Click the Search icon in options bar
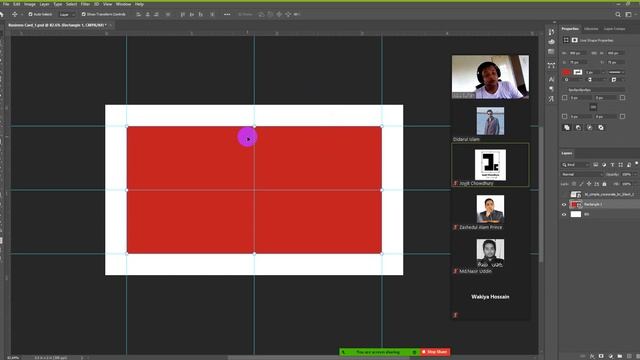 pyautogui.click(x=618, y=14)
